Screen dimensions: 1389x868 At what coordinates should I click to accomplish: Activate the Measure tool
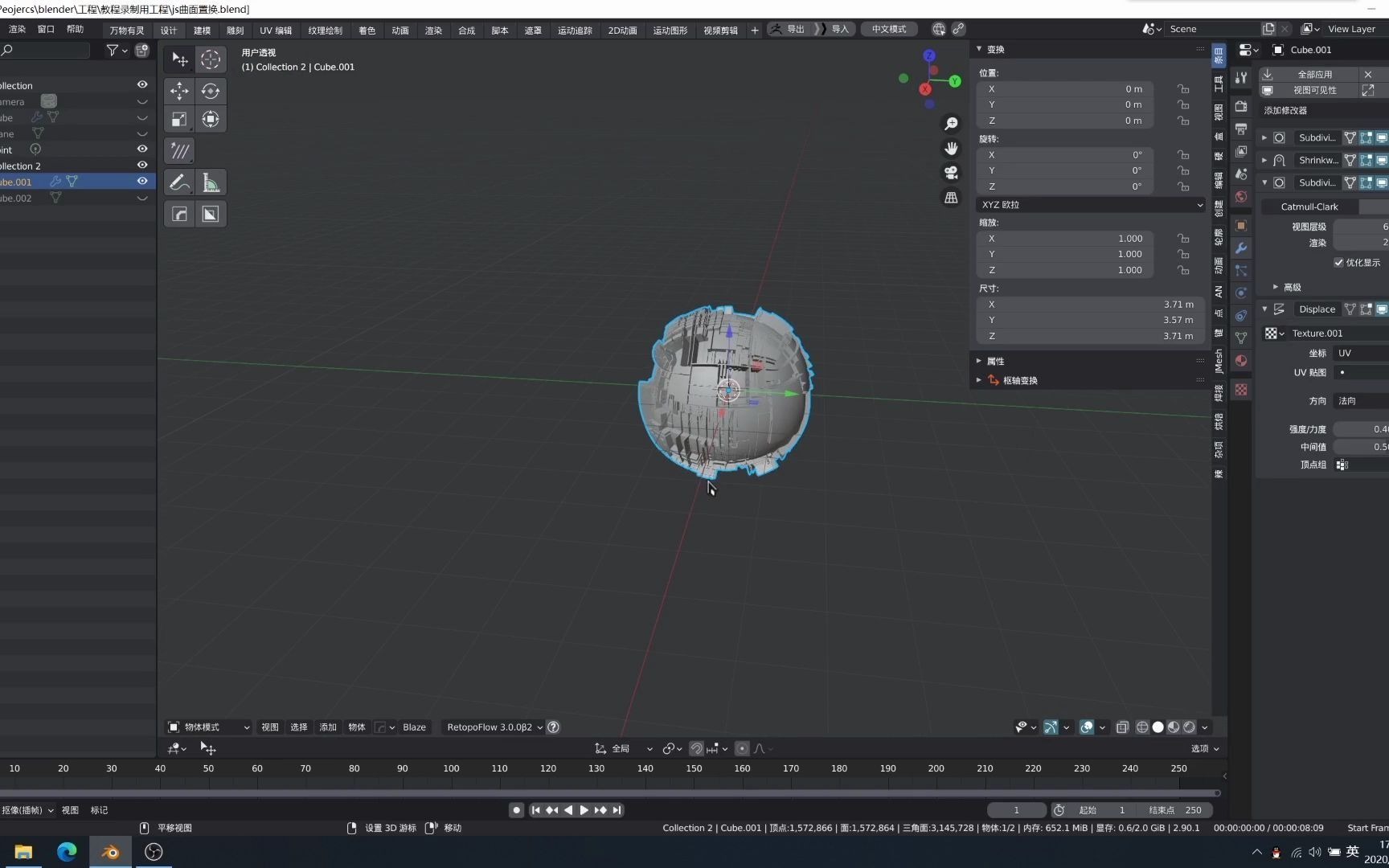tap(211, 182)
